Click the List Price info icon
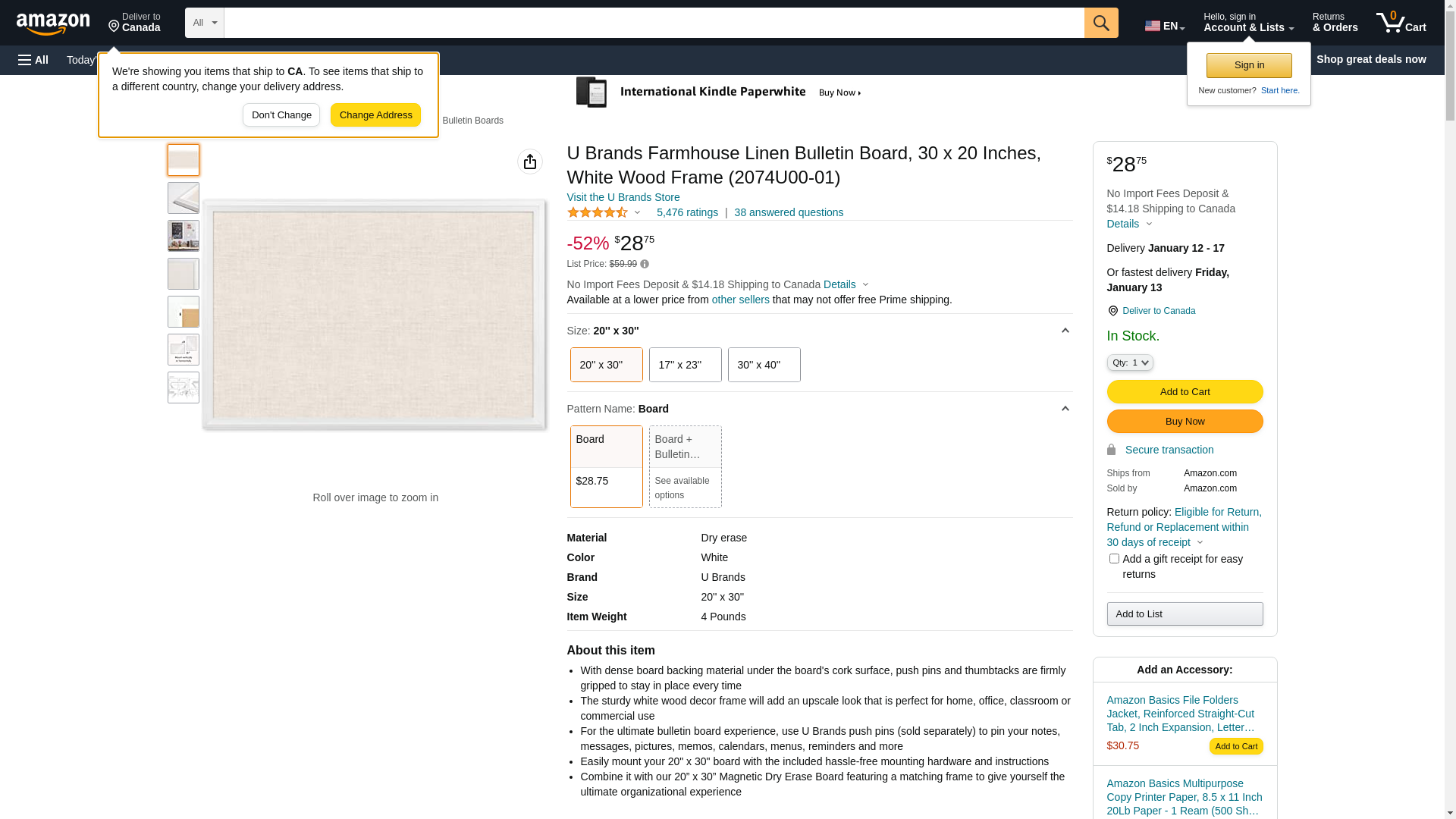This screenshot has width=1456, height=819. 645,264
